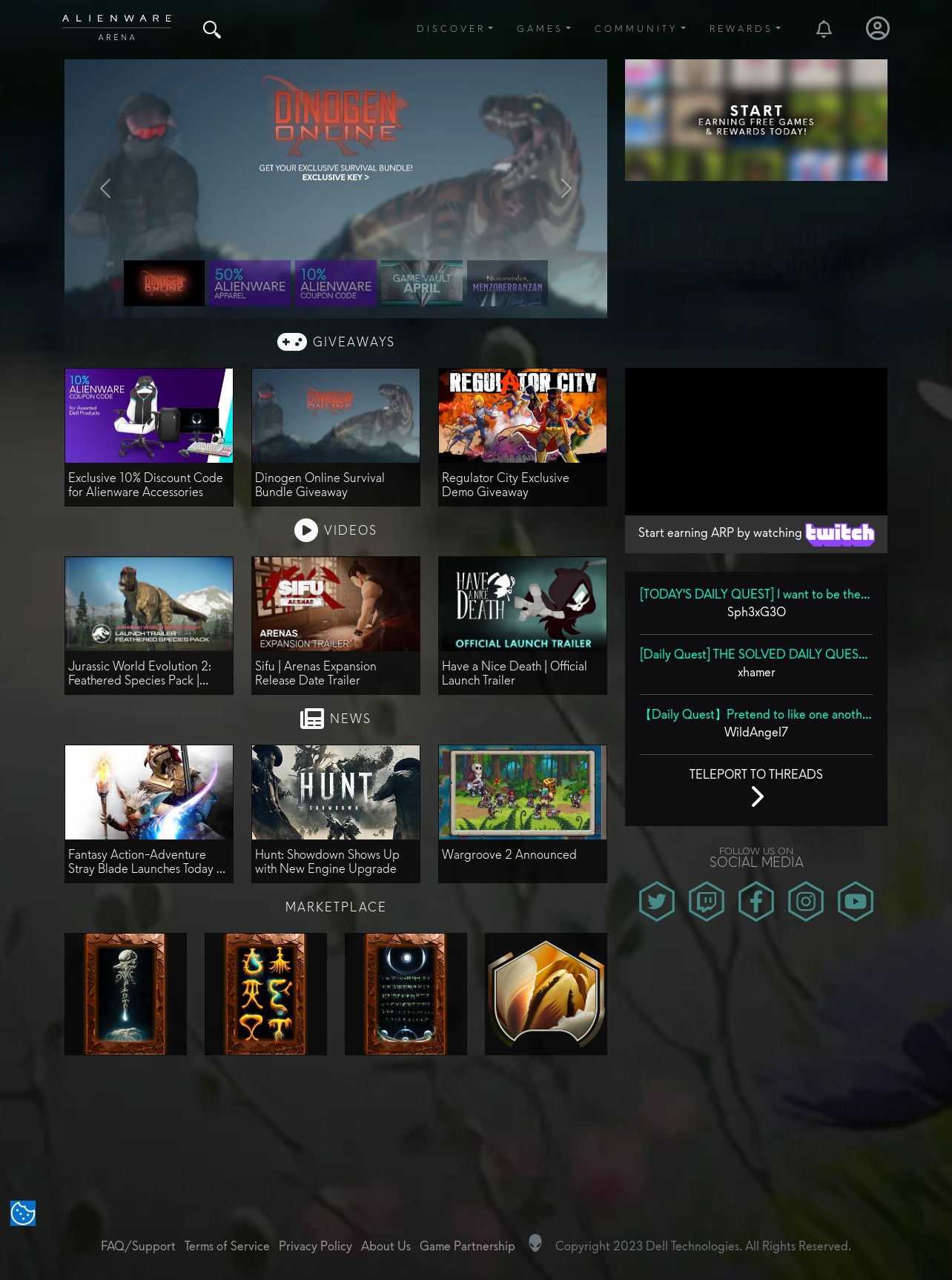Play Jurassic World Evolution 2 video
The image size is (952, 1280).
coord(149,626)
